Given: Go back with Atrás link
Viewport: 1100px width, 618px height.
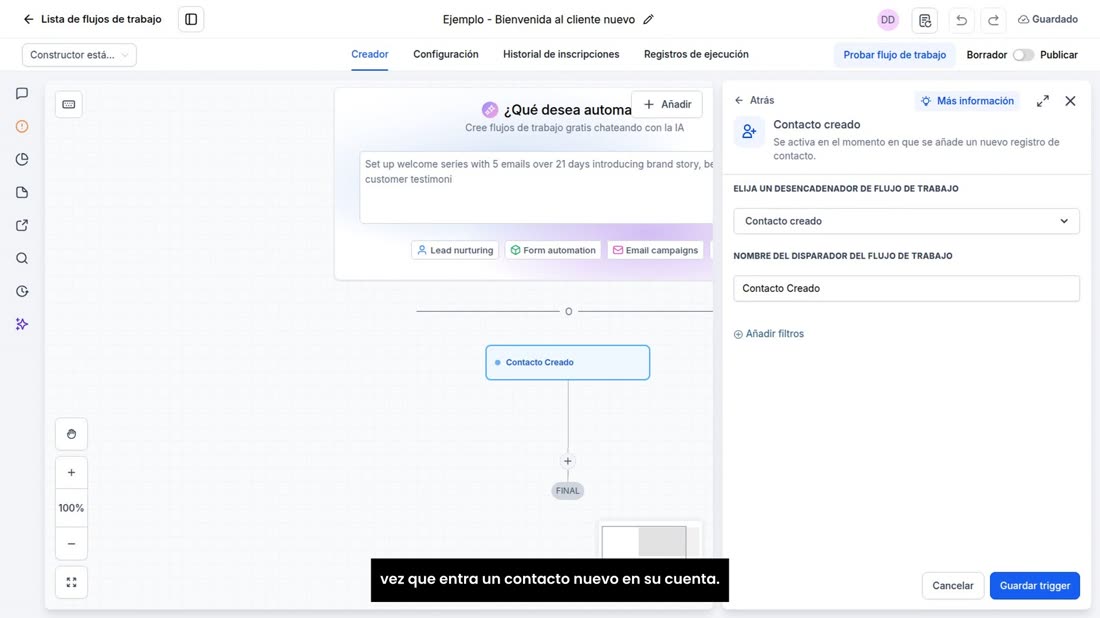Looking at the screenshot, I should pyautogui.click(x=754, y=100).
